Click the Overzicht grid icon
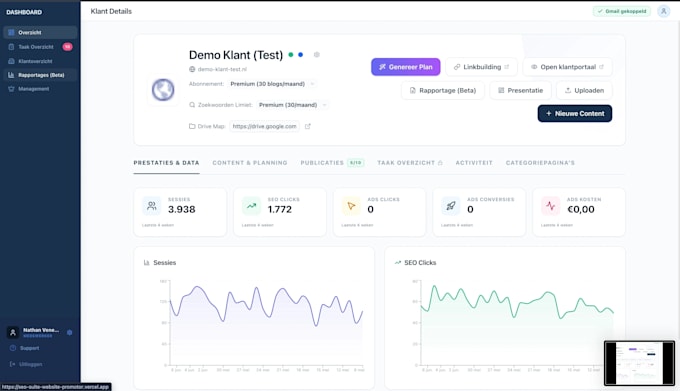The width and height of the screenshot is (680, 391). click(11, 33)
